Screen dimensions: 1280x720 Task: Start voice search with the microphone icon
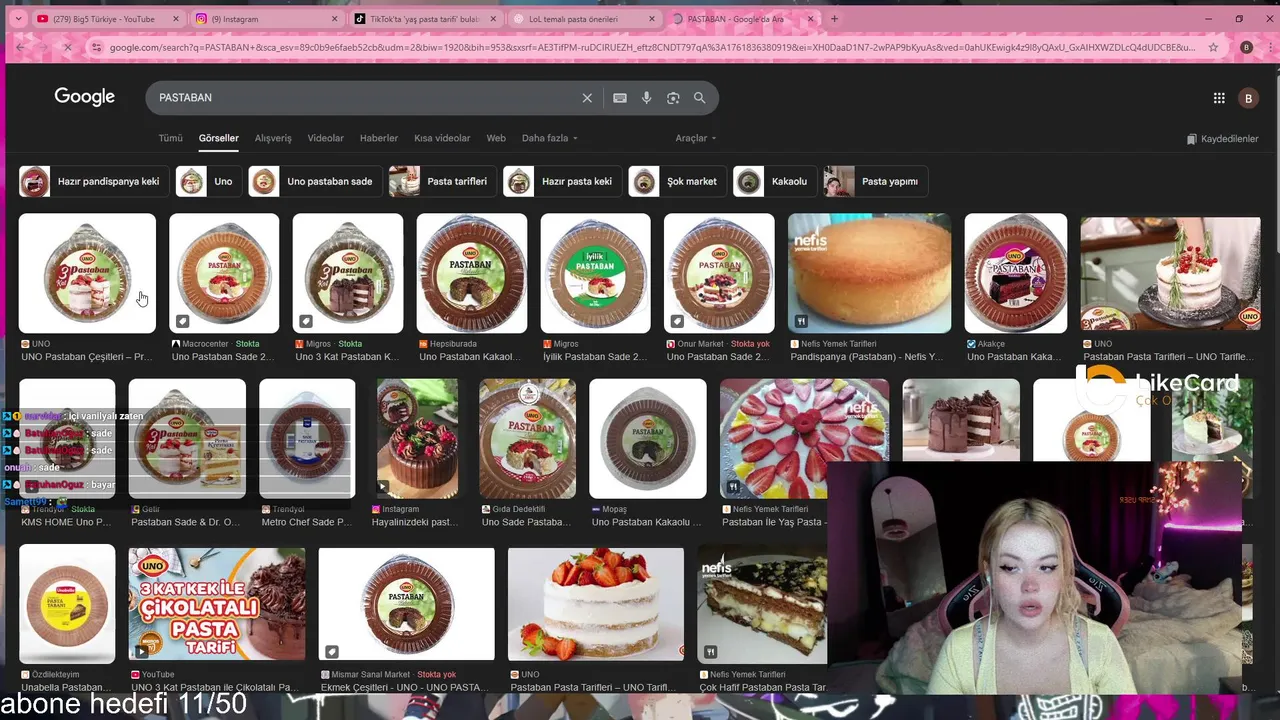click(x=646, y=98)
